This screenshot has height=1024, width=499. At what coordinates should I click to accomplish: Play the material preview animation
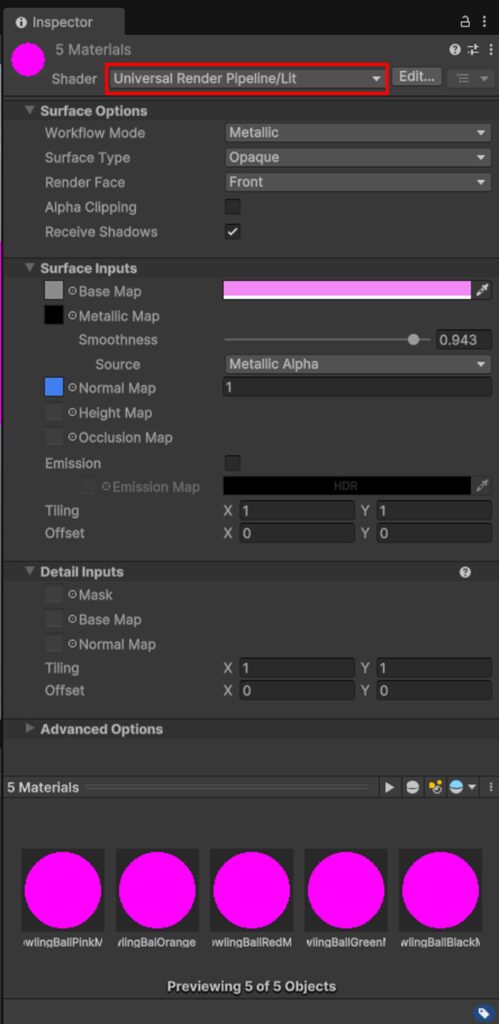(x=390, y=788)
